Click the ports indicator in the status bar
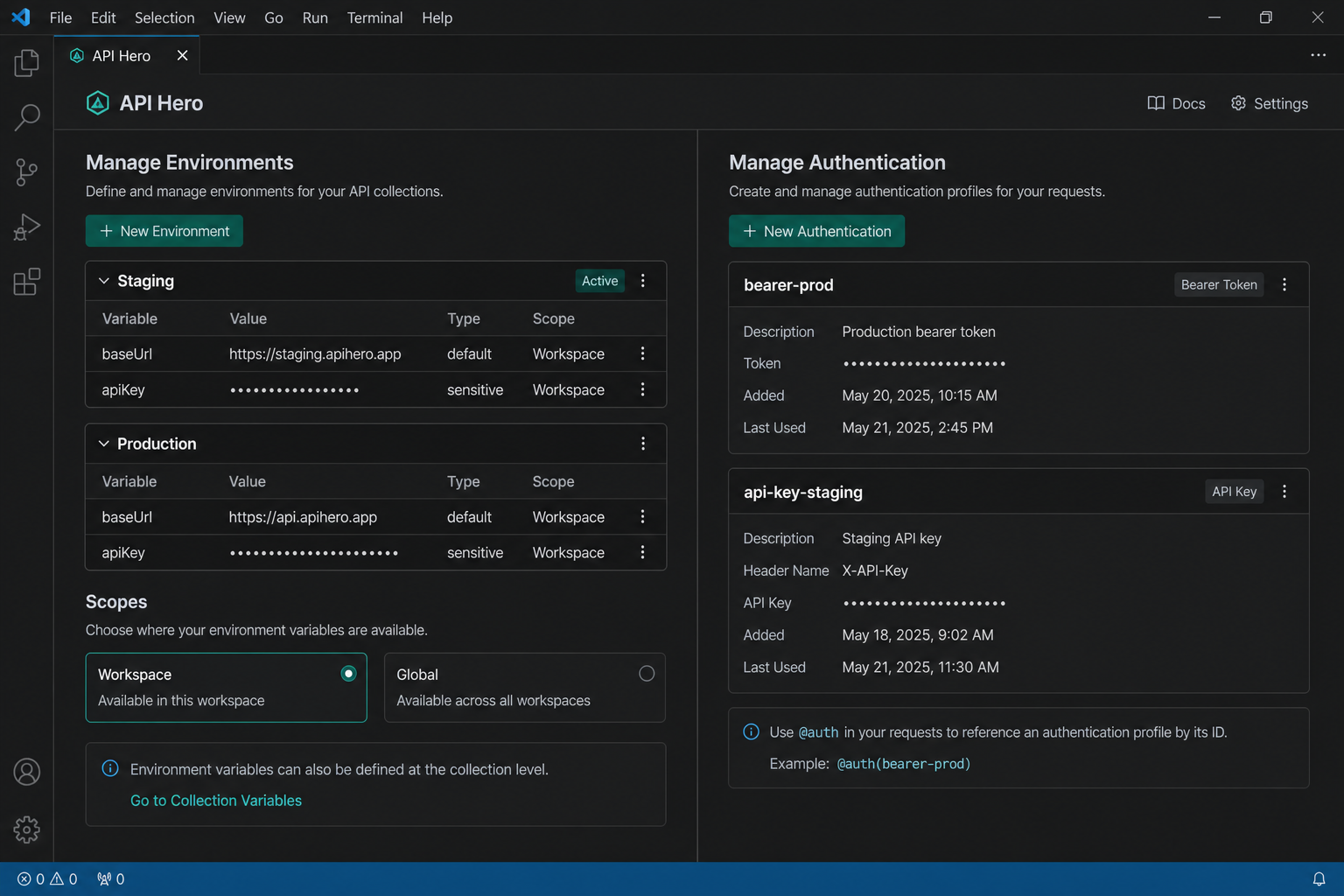Screen dimensions: 1344x896 tap(110, 879)
